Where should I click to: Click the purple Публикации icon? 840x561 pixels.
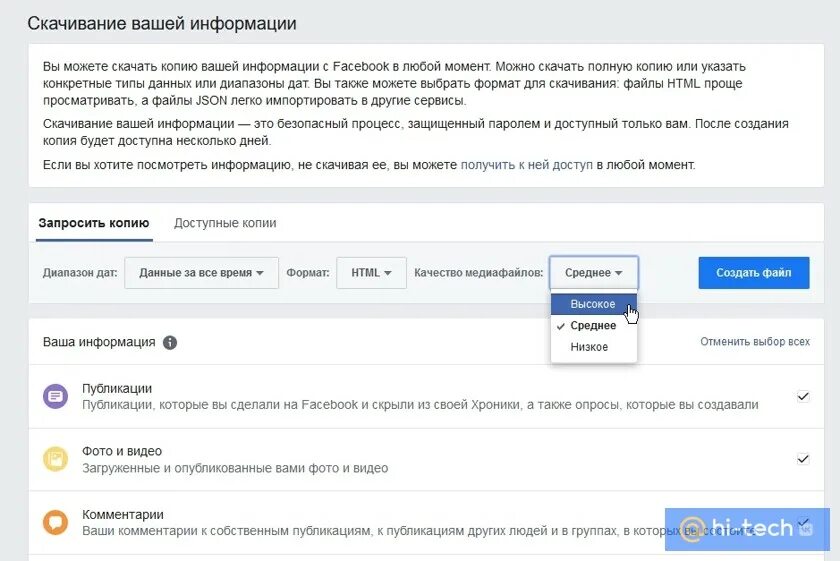click(55, 397)
